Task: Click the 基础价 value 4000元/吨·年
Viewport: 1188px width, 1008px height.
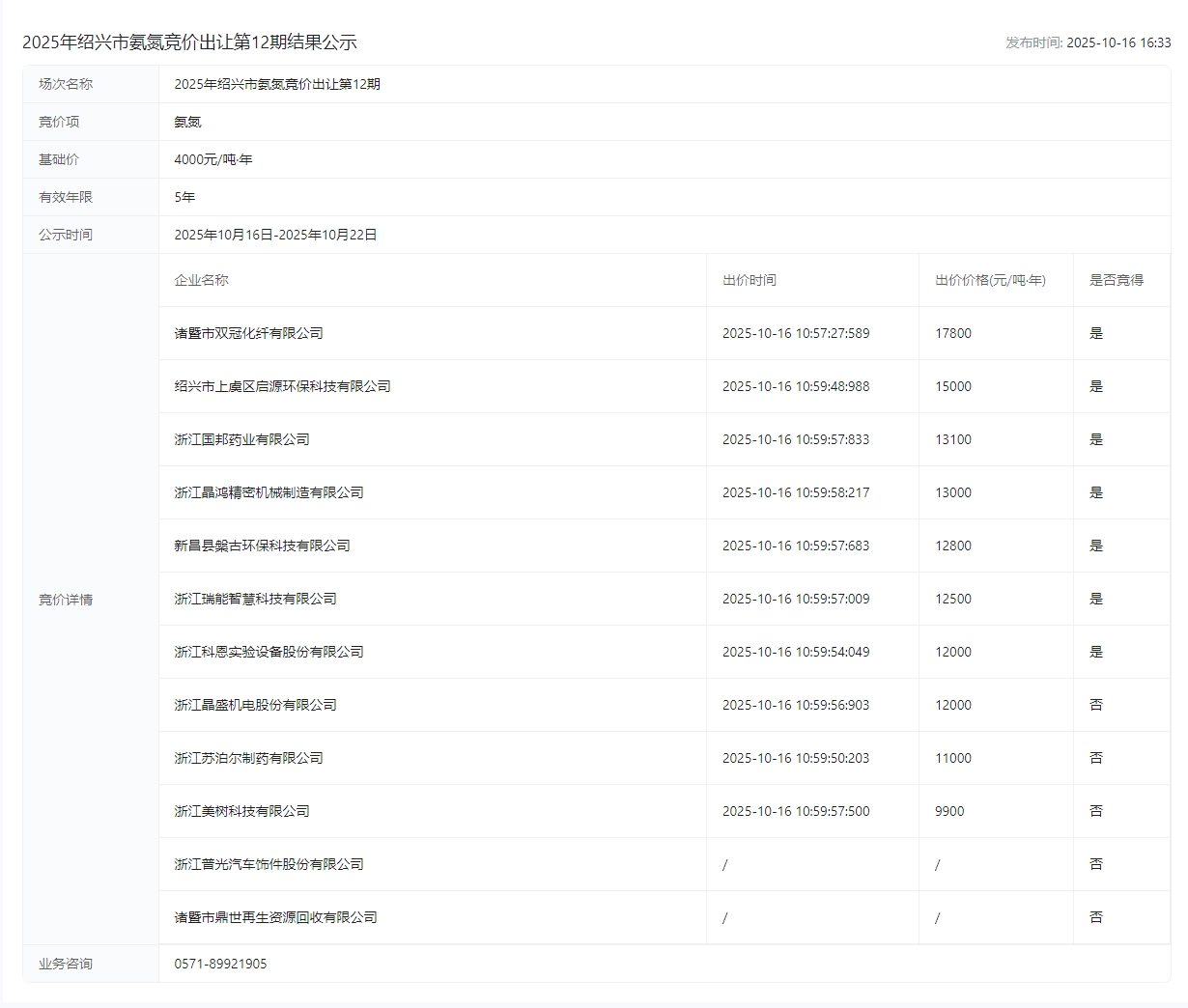Action: 212,159
